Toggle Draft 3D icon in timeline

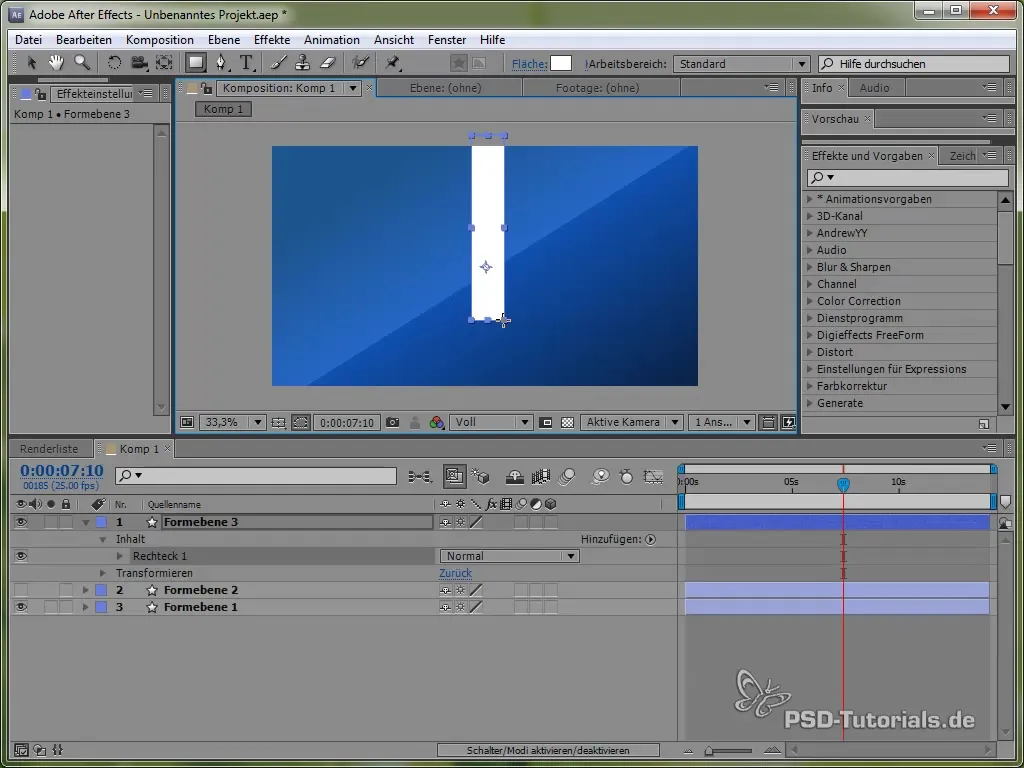(481, 477)
